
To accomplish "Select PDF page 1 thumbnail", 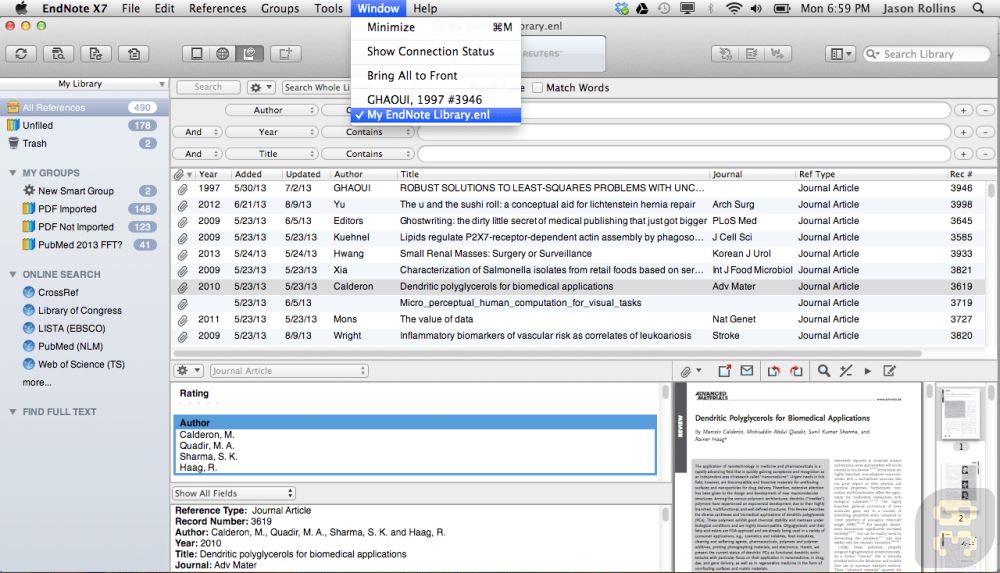I will tap(957, 417).
